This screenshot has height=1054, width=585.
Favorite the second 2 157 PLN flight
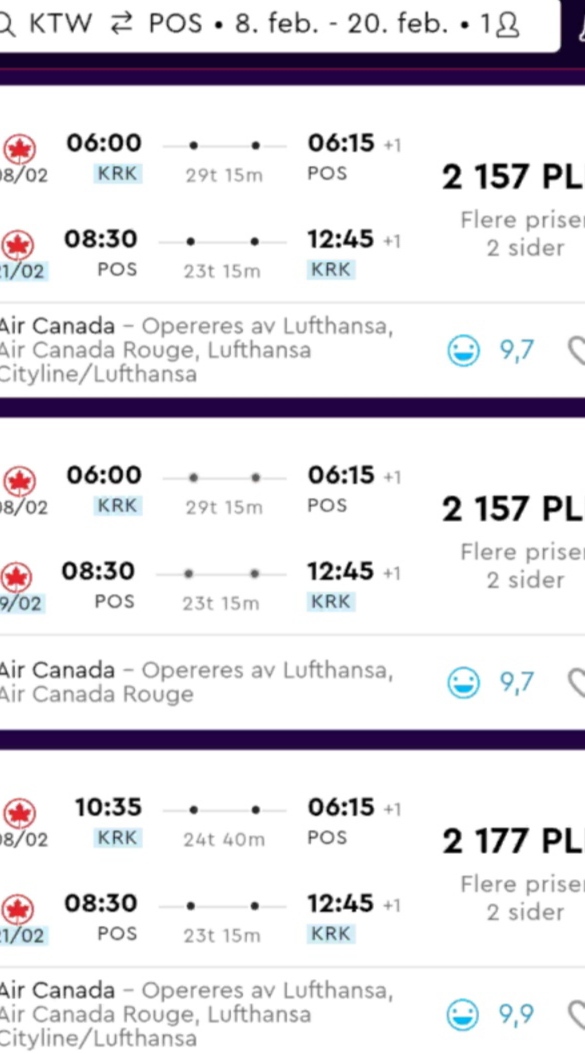(576, 683)
